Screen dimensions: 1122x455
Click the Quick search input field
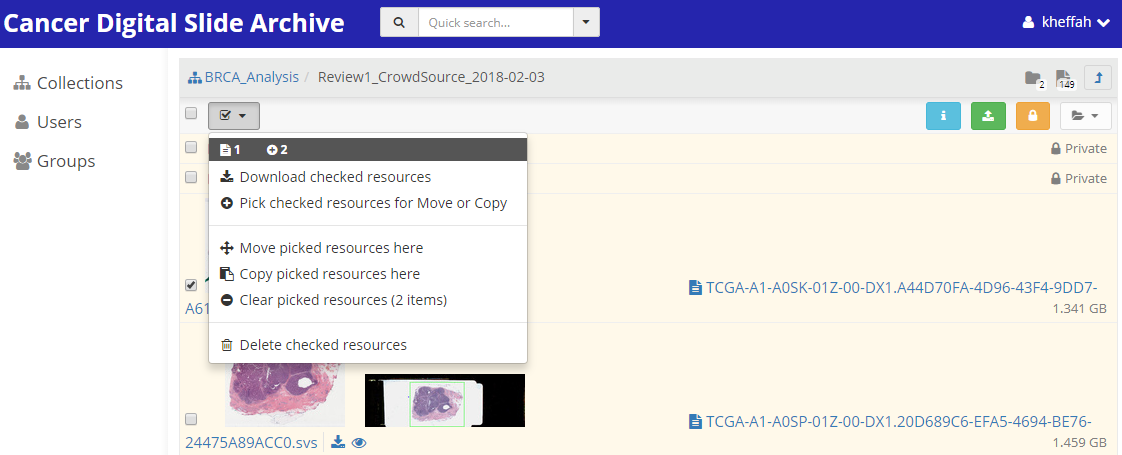(495, 22)
